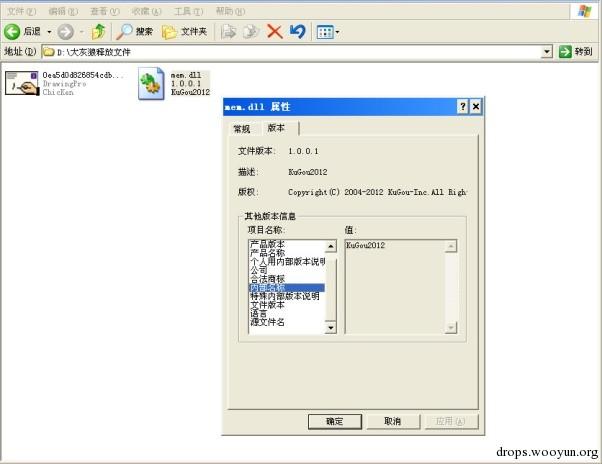602x464 pixels.
Task: Open the Search magnifier button
Action: tap(134, 32)
